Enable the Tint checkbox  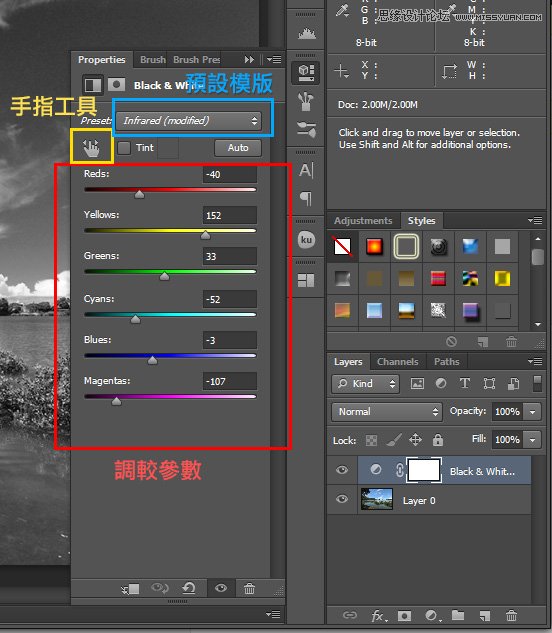coord(124,148)
